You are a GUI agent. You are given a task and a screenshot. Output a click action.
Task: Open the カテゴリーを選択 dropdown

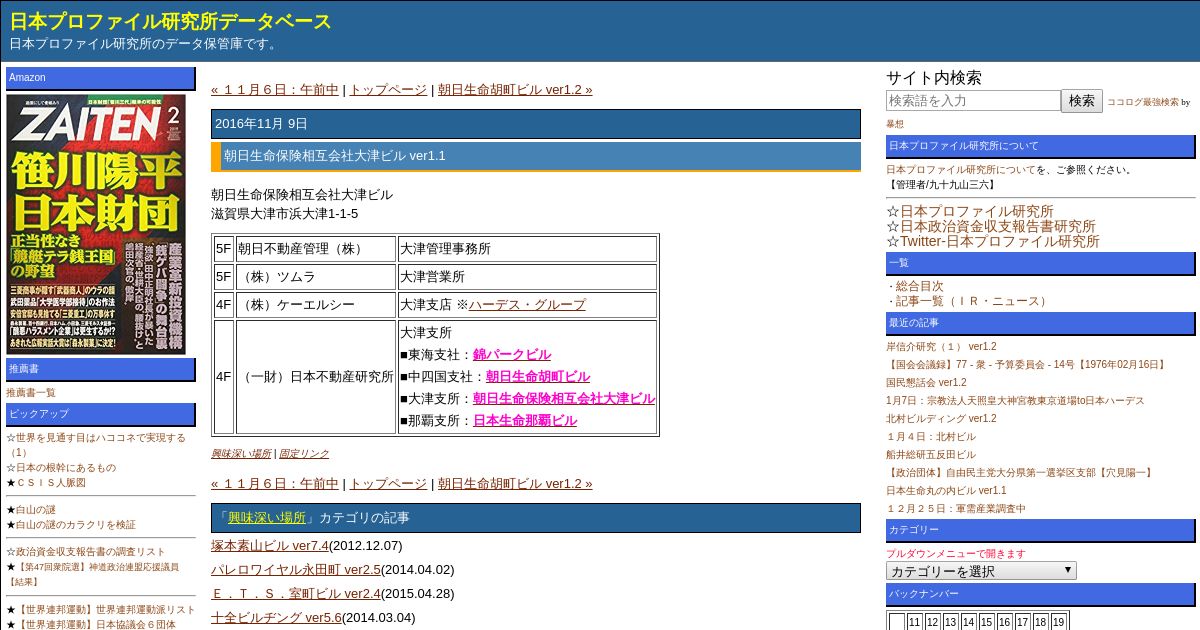coord(981,571)
